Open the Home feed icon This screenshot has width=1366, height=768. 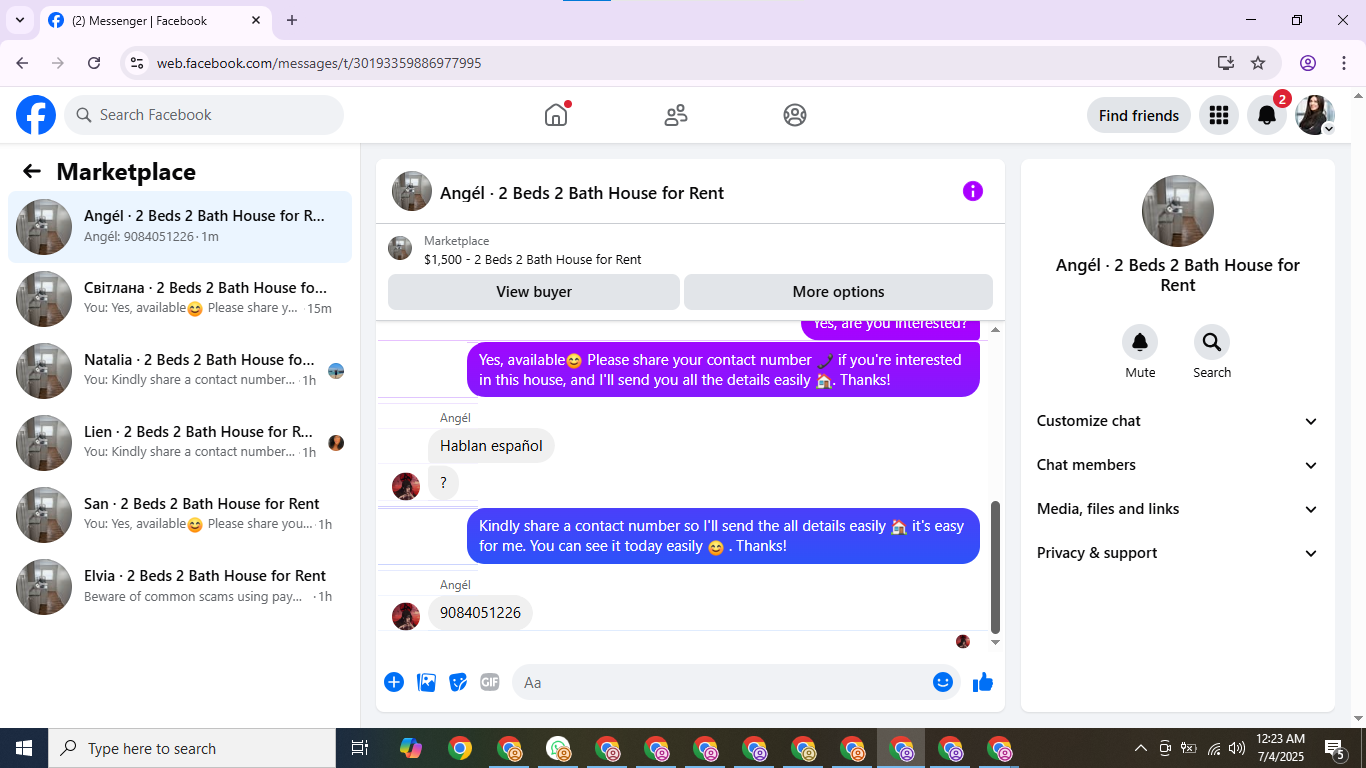pos(556,115)
